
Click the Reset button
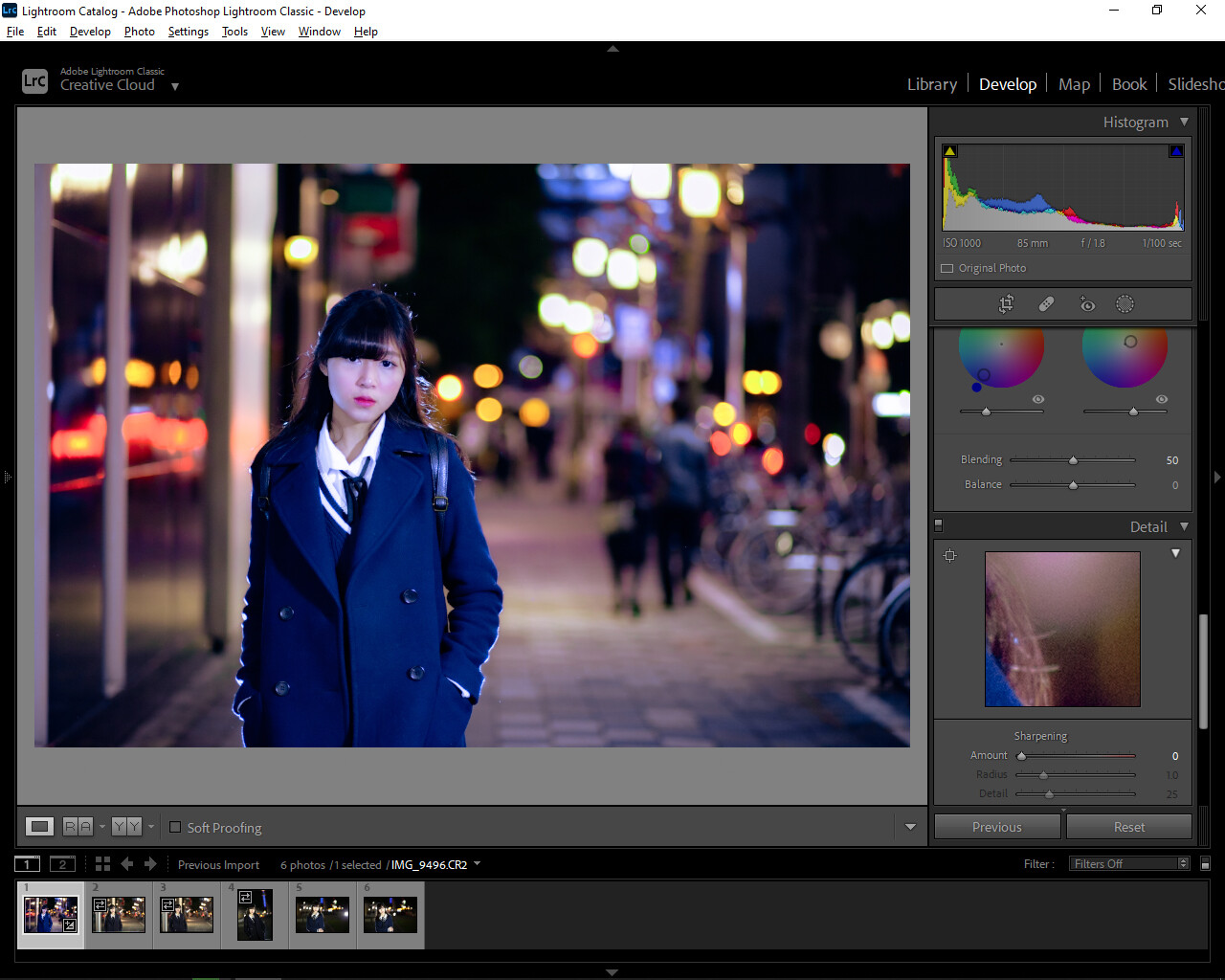[x=1129, y=827]
